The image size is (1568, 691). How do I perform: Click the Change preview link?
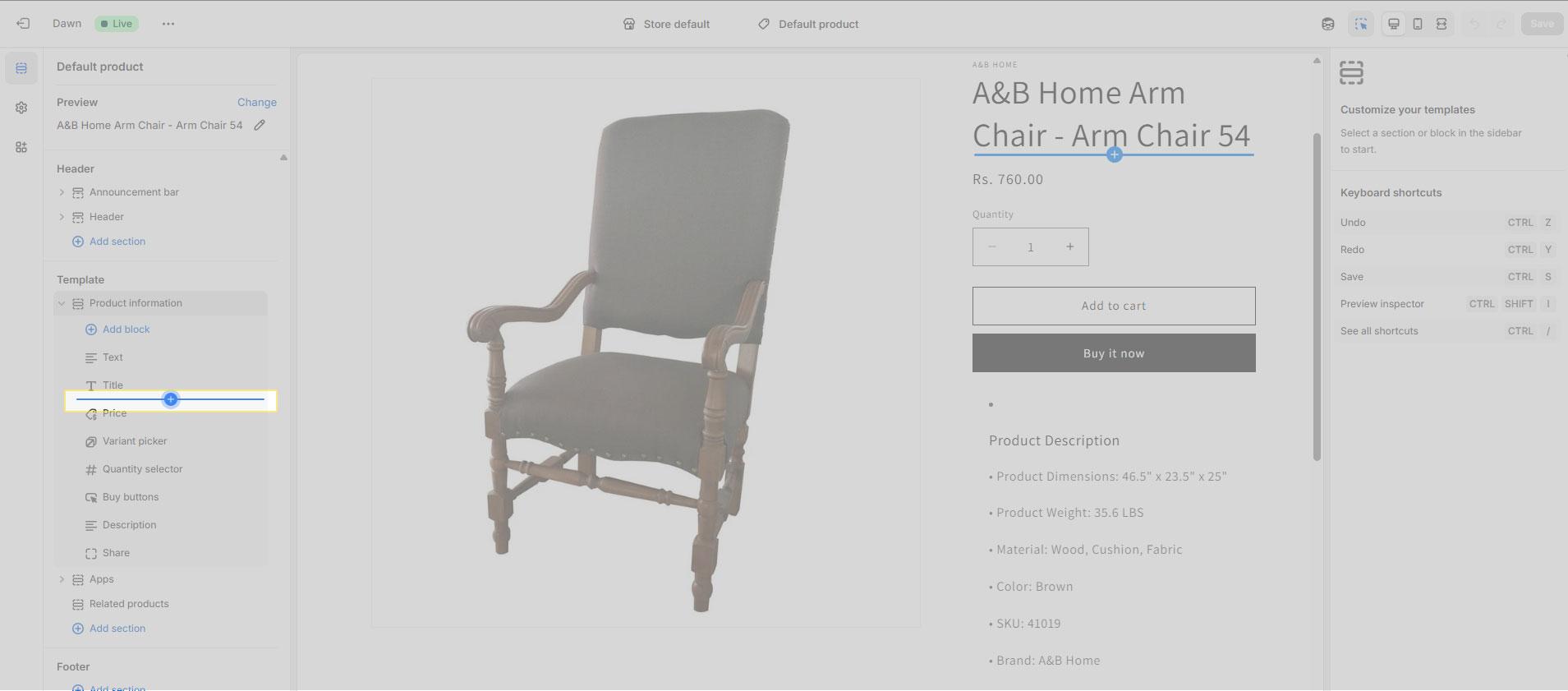pyautogui.click(x=257, y=102)
